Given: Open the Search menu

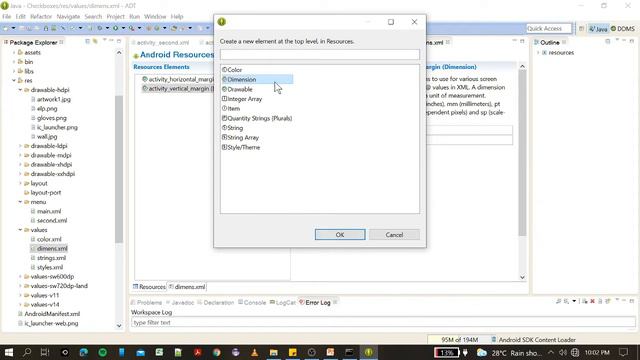Looking at the screenshot, I should (x=93, y=17).
